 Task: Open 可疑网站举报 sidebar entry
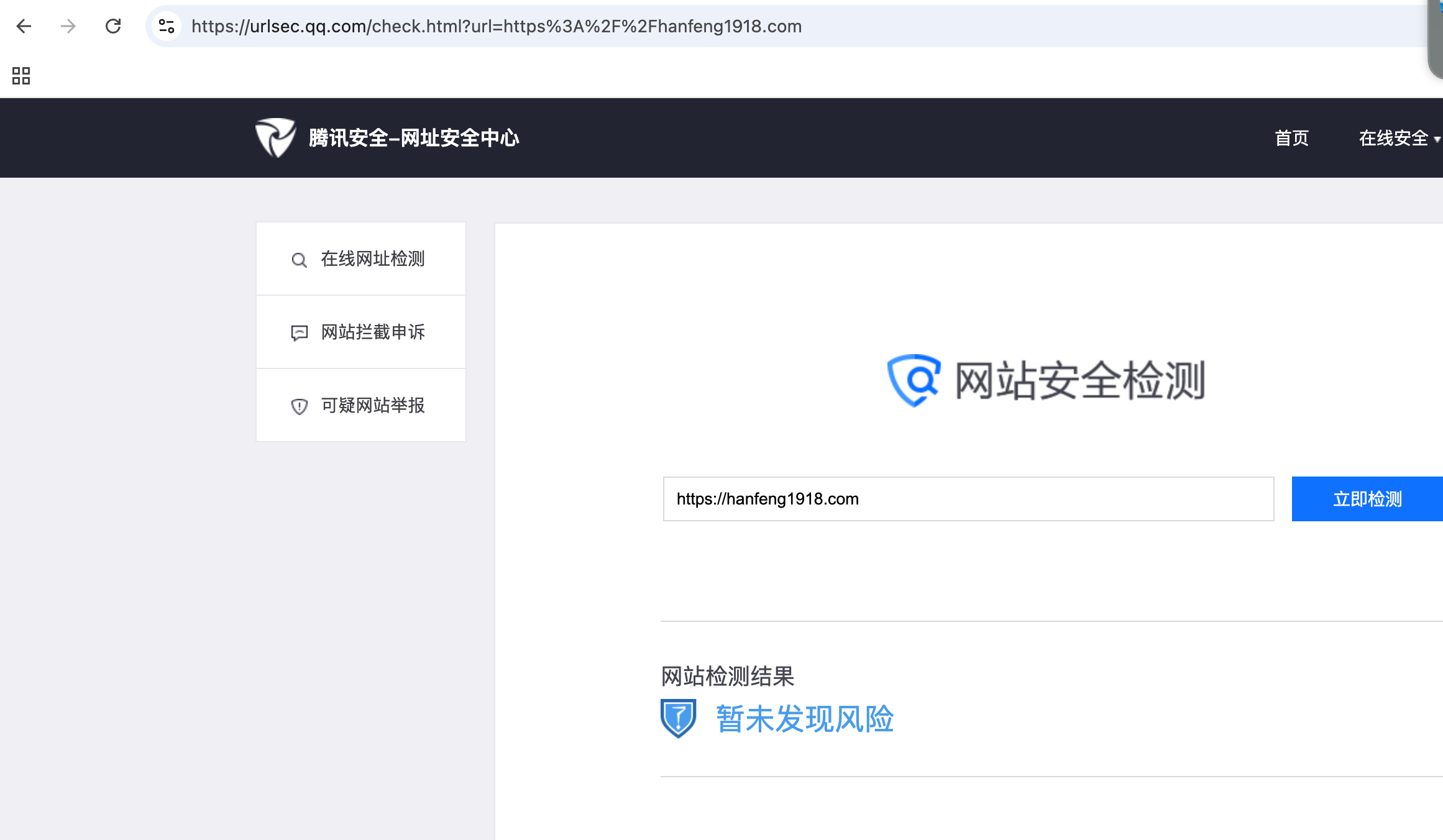(x=372, y=405)
